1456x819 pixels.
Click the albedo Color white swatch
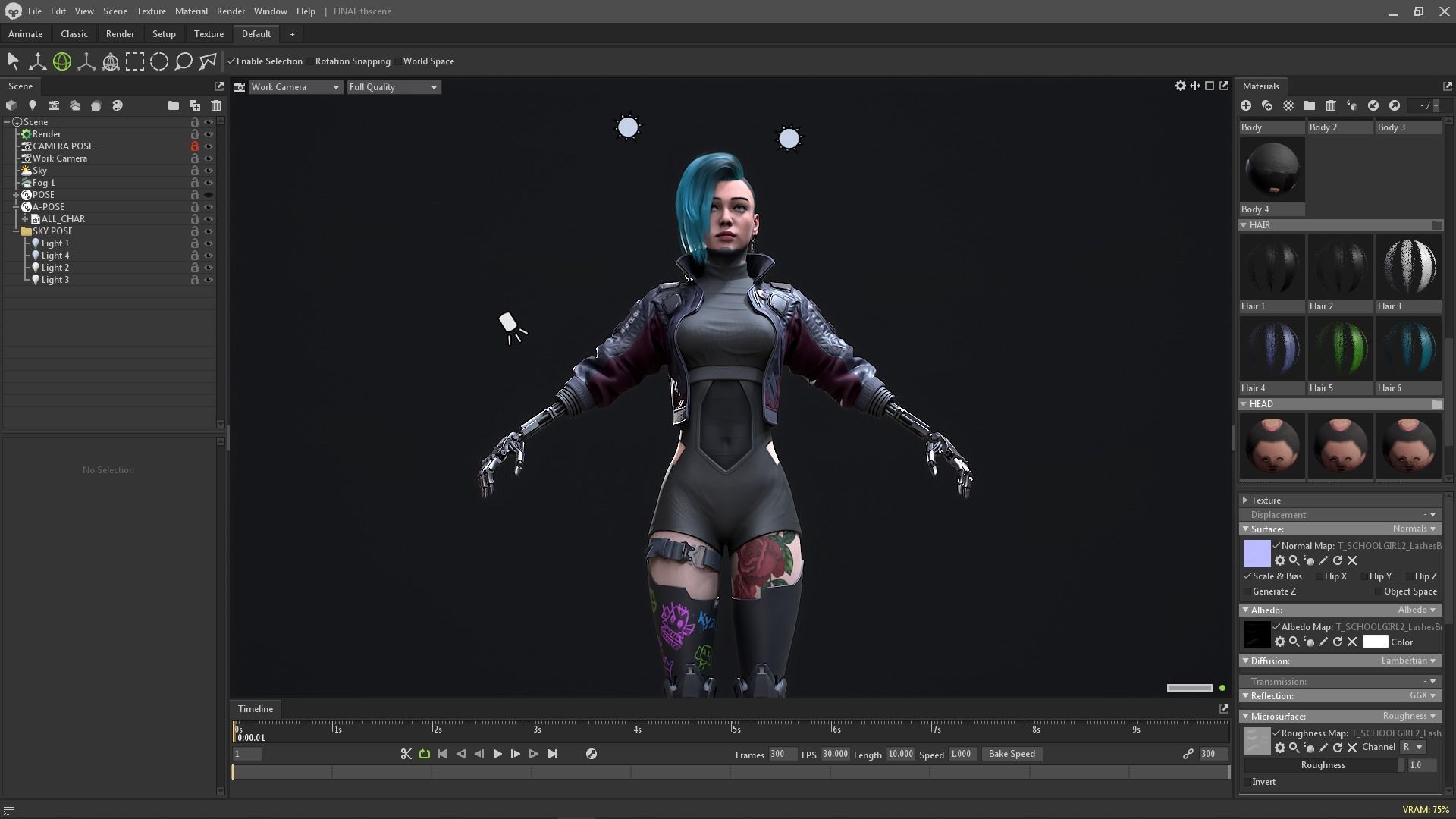pyautogui.click(x=1375, y=642)
